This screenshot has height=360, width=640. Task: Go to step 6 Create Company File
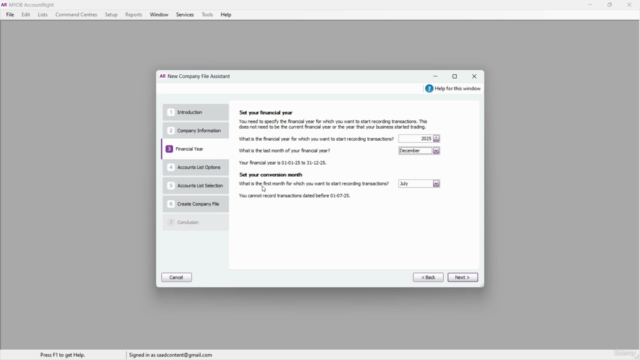point(196,204)
